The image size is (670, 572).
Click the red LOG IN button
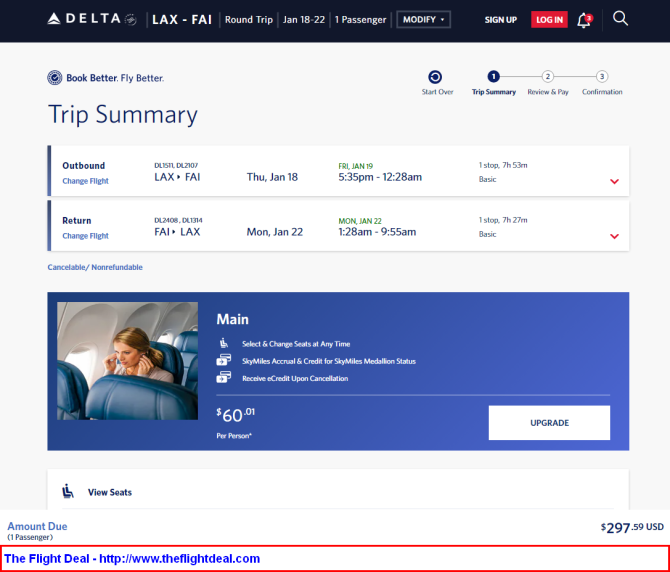click(x=549, y=20)
